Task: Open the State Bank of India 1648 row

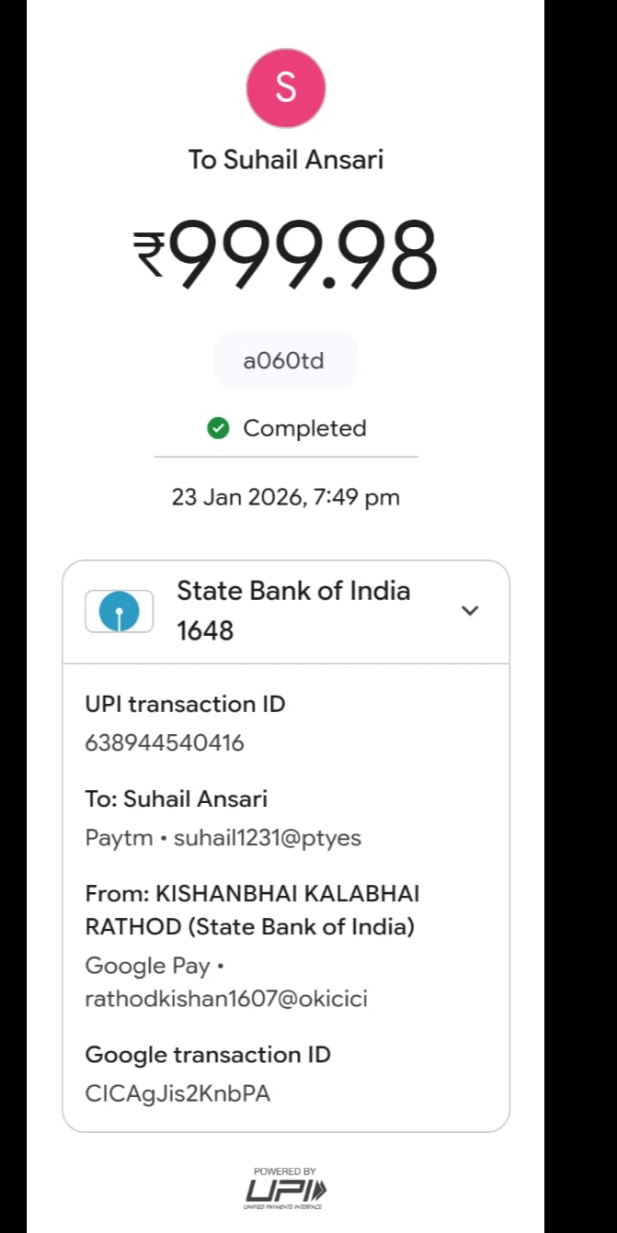Action: 293,610
